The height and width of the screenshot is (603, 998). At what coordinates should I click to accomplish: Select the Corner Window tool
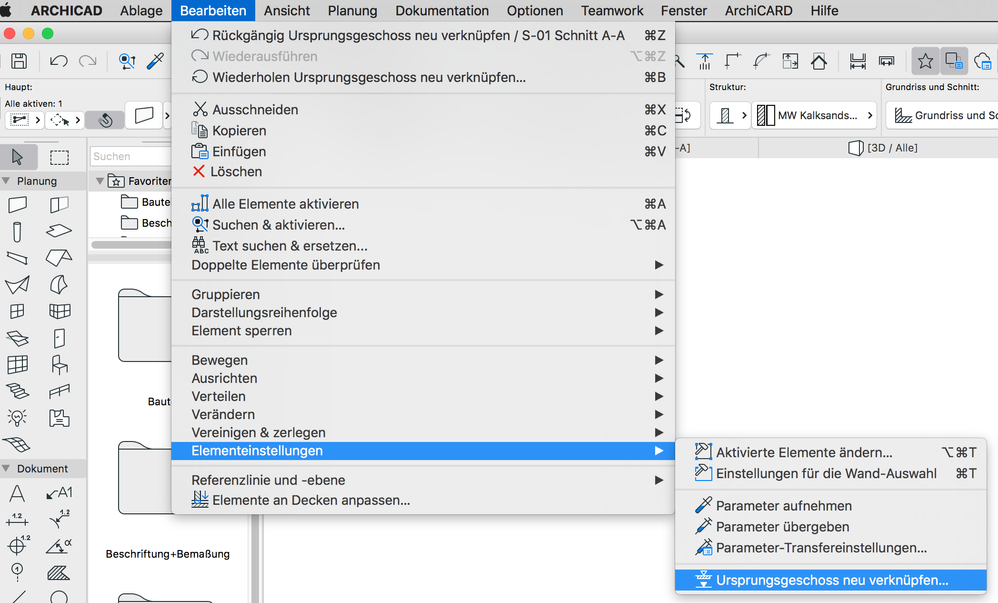point(59,311)
